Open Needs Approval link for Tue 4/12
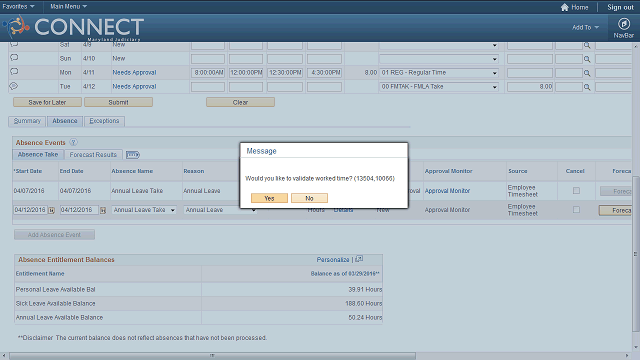 pos(134,87)
